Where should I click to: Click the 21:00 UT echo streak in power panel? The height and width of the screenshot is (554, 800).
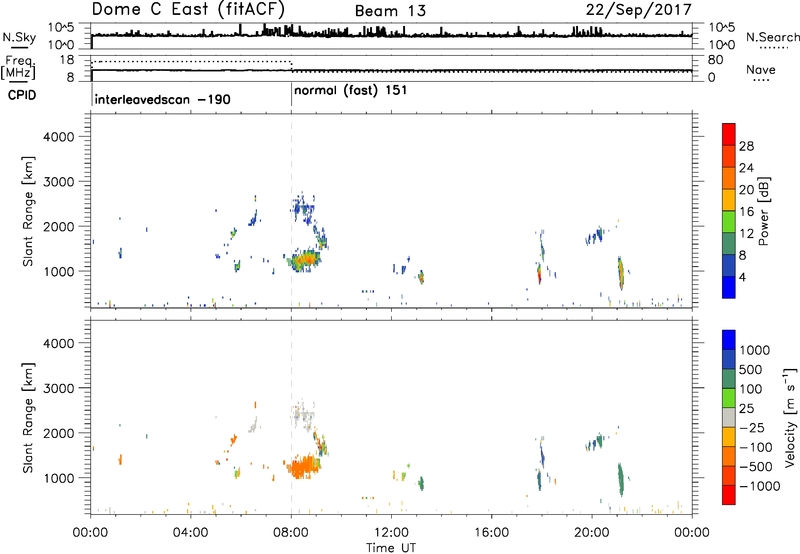pyautogui.click(x=621, y=273)
